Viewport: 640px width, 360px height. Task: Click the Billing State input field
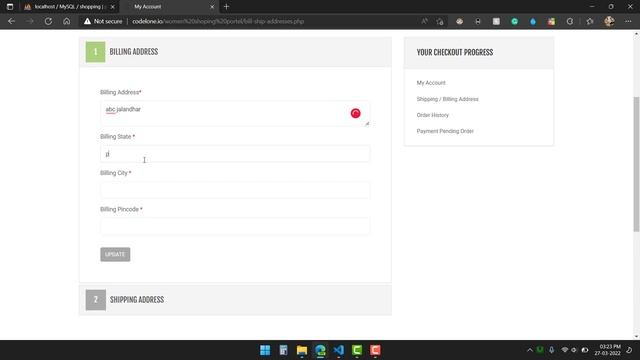(235, 154)
